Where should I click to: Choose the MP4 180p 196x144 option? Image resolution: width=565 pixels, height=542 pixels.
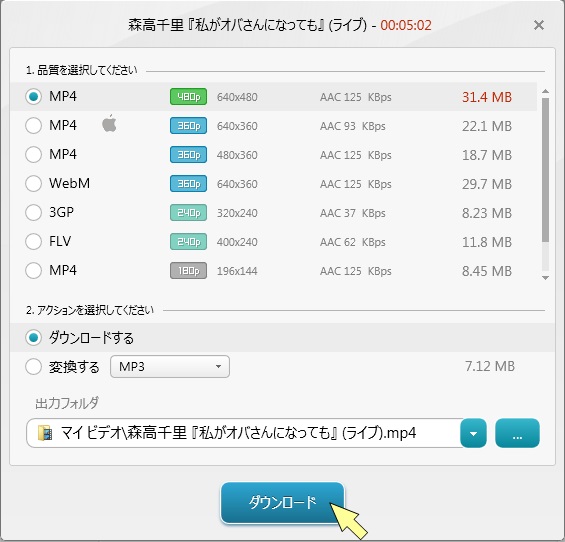(33, 270)
